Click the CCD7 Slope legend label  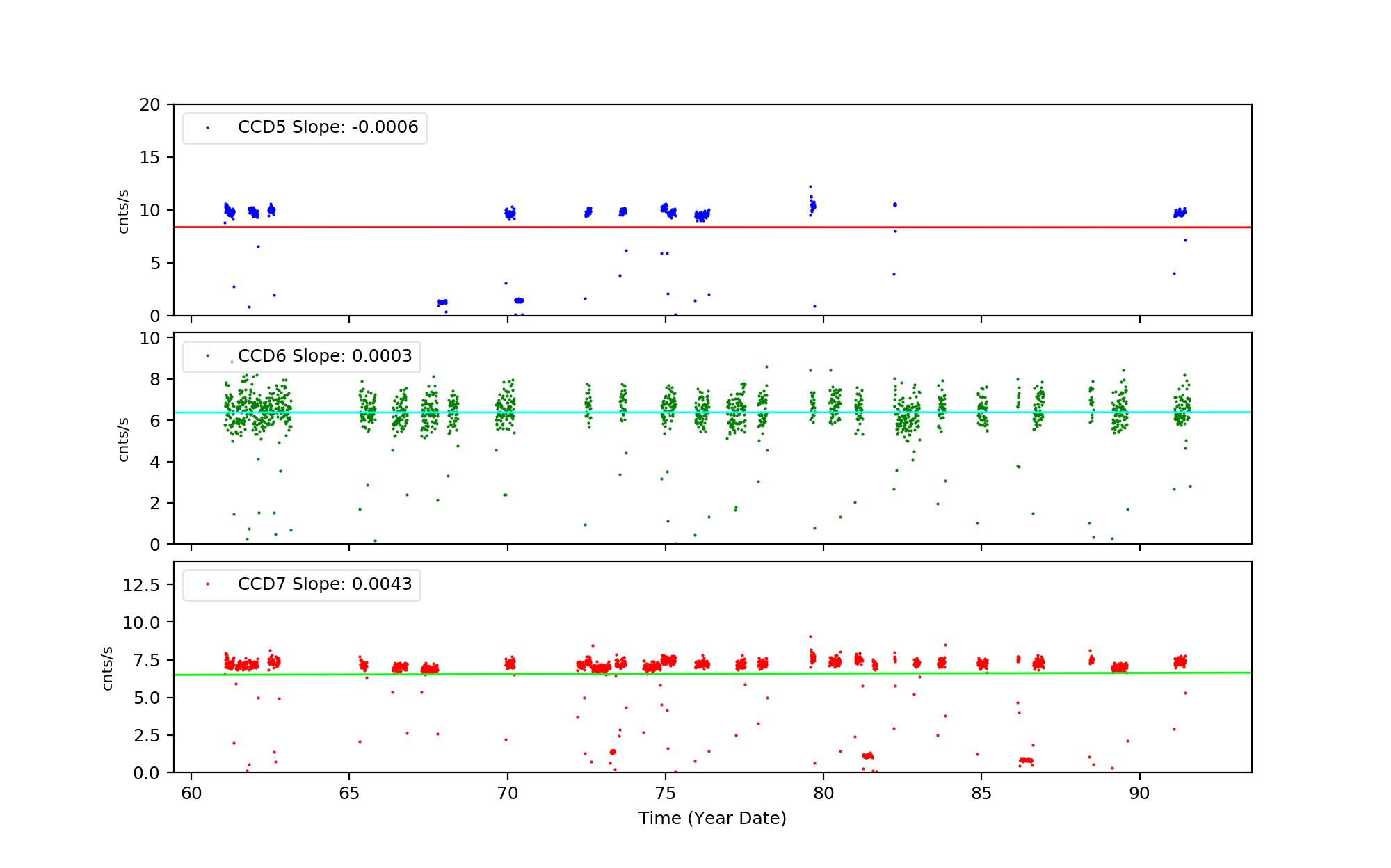(x=325, y=584)
